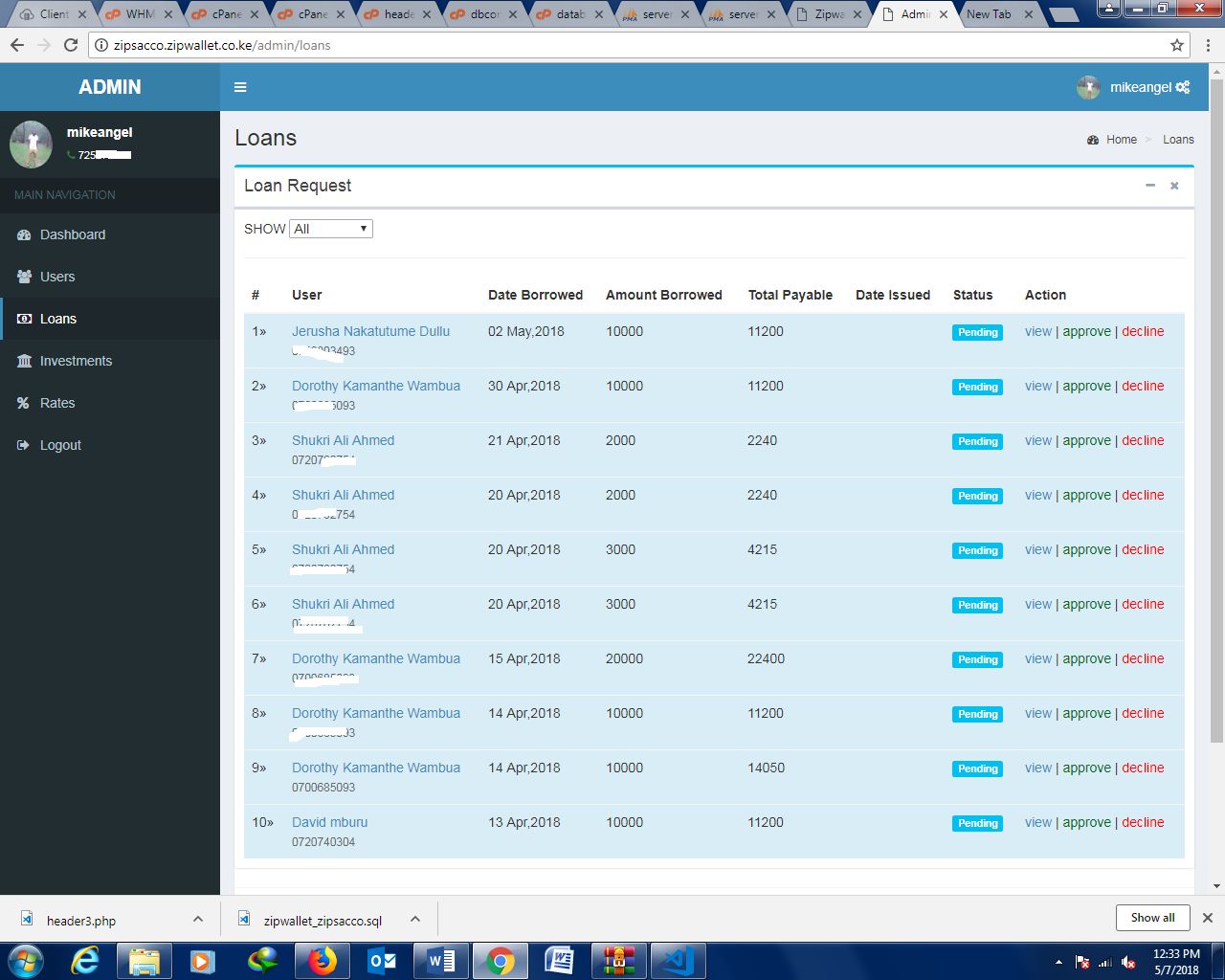The image size is (1225, 980).
Task: Decline David mburu's loan
Action: point(1143,822)
